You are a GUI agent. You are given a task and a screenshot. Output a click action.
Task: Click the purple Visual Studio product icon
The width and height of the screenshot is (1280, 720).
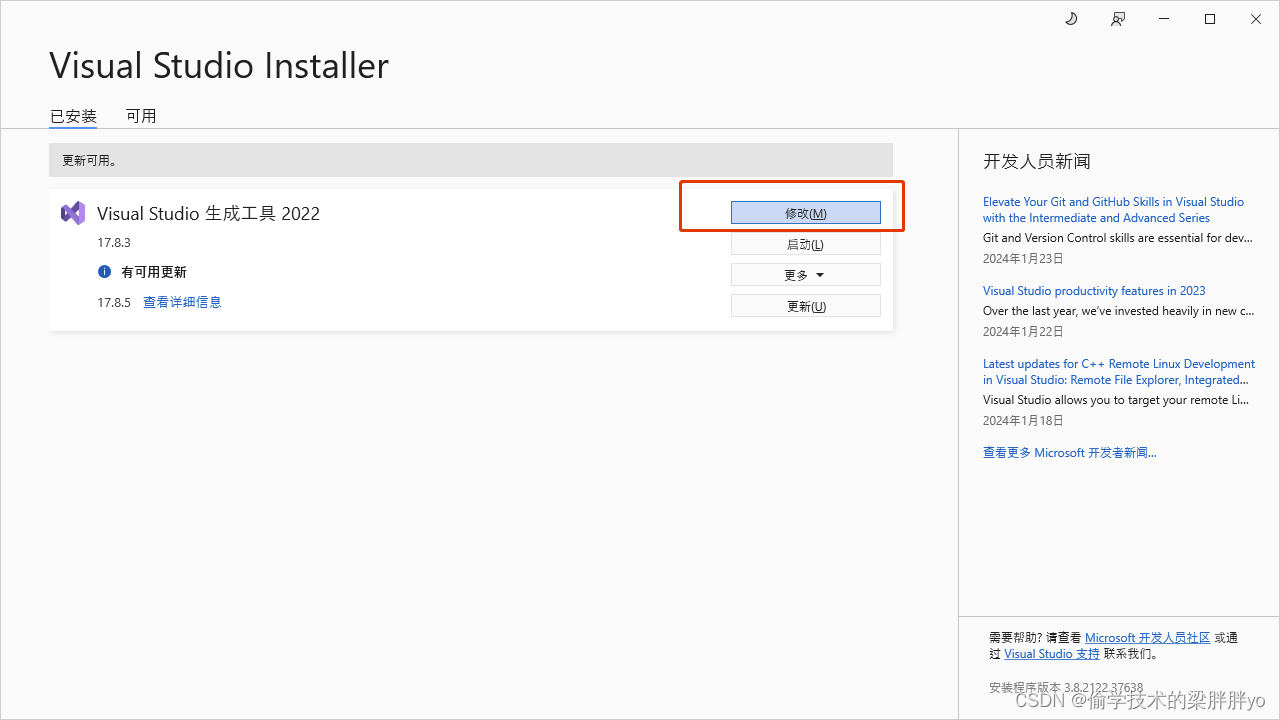pyautogui.click(x=72, y=212)
